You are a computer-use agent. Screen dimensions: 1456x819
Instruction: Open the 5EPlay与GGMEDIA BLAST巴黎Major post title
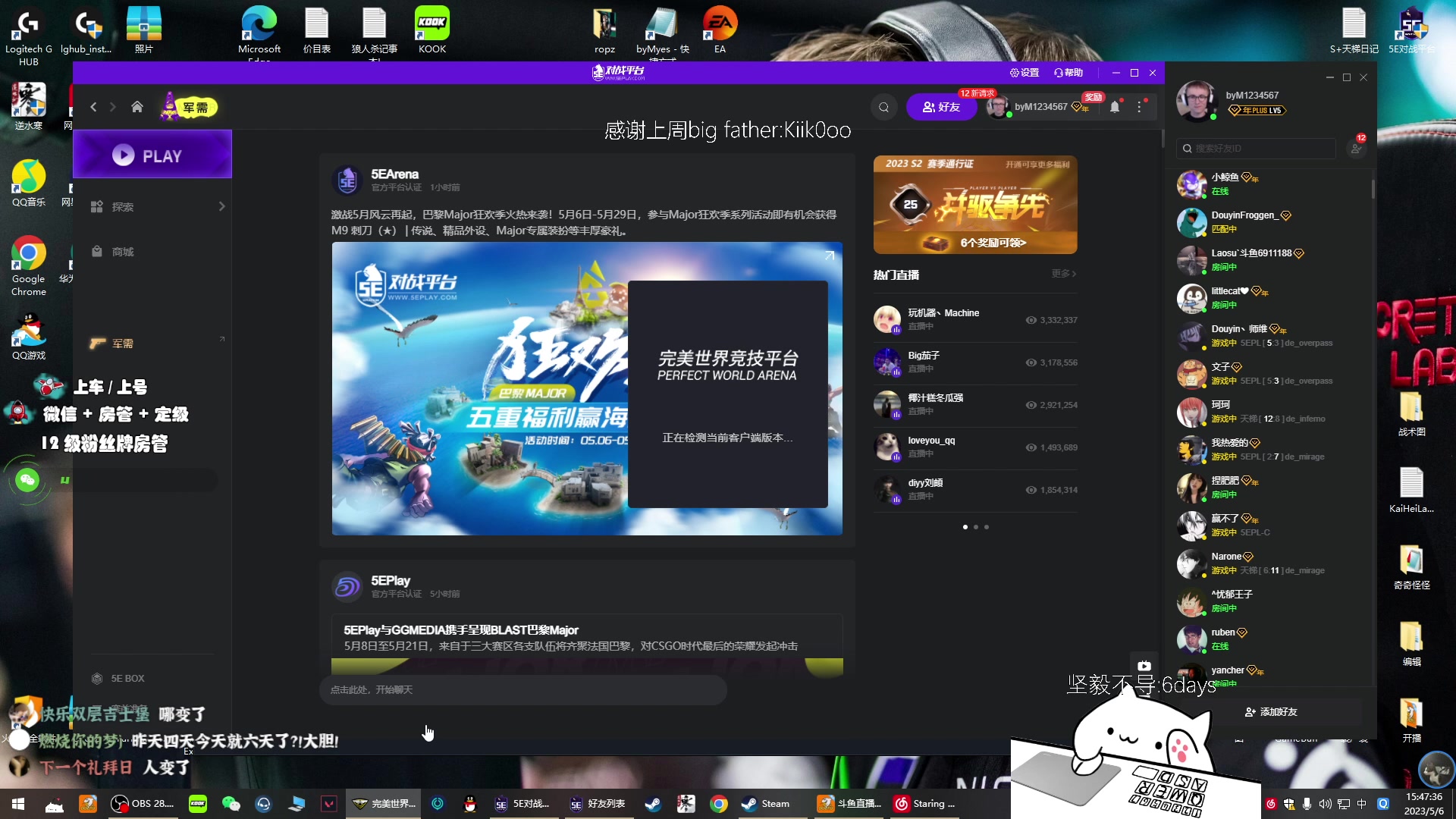click(x=460, y=630)
